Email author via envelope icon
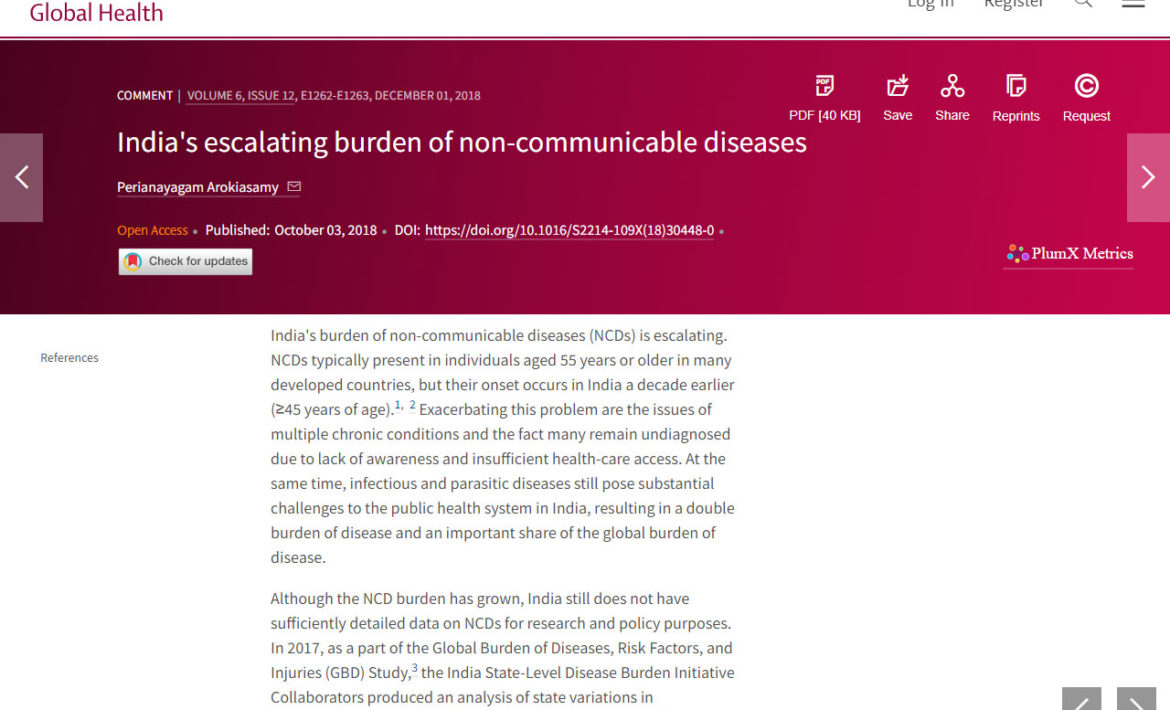 (294, 186)
